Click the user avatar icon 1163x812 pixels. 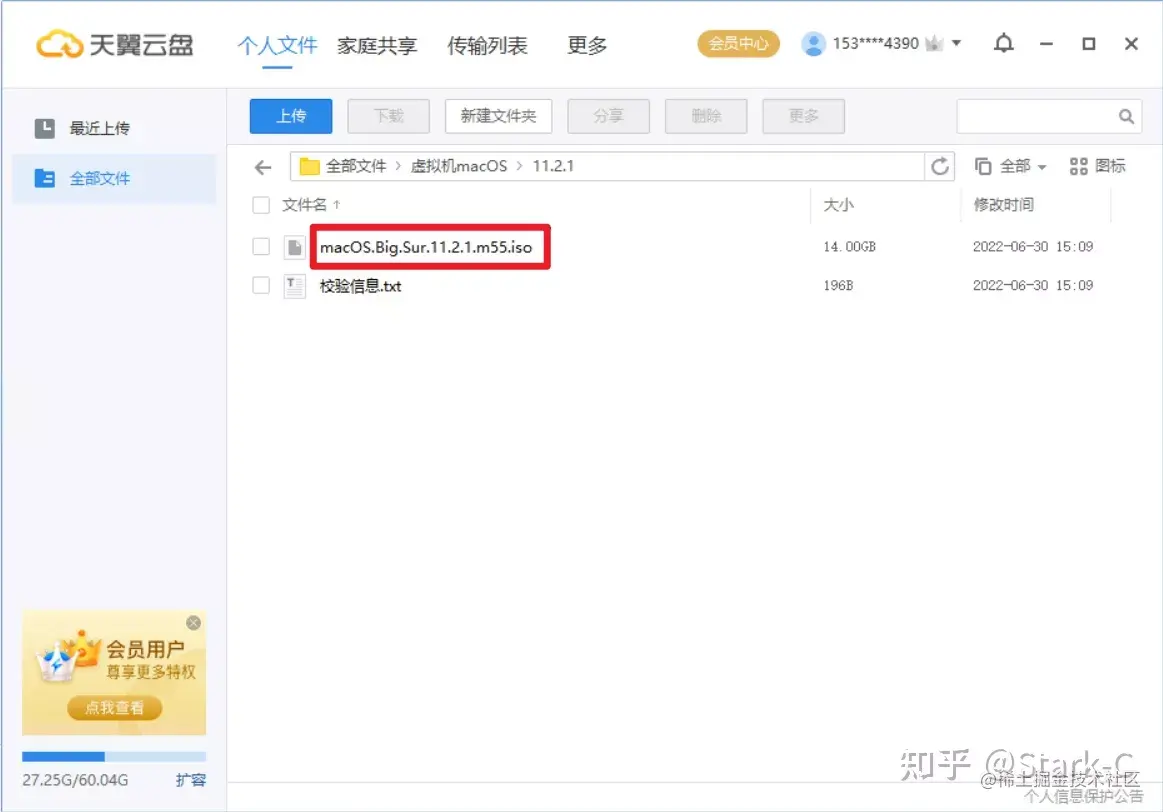813,44
